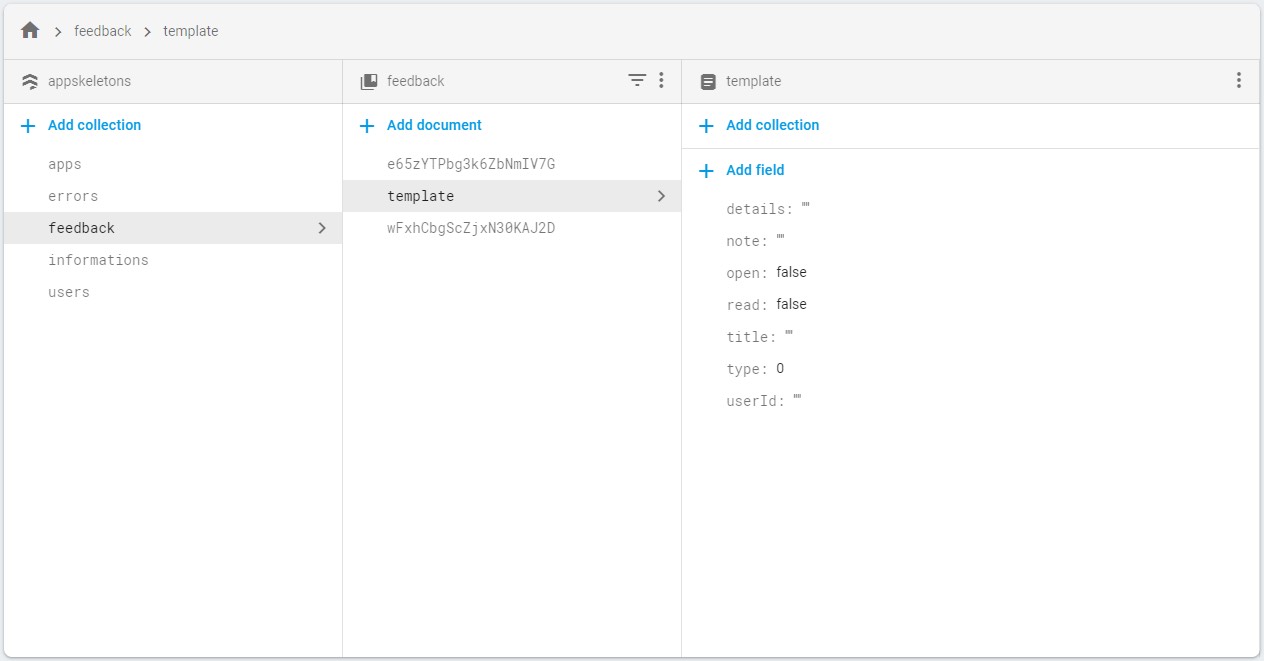This screenshot has width=1264, height=661.
Task: Select the template breadcrumb item
Action: click(190, 31)
